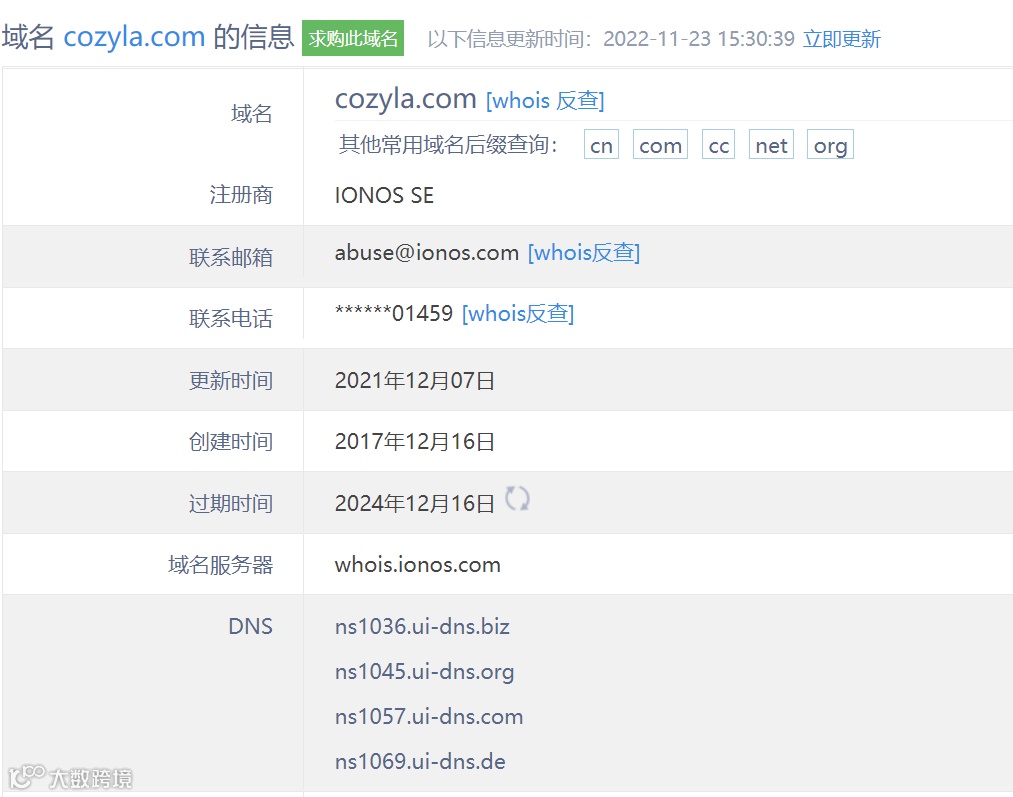Viewport: 1013px width, 797px height.
Task: Open cozyla.com link in the page title
Action: tap(134, 37)
